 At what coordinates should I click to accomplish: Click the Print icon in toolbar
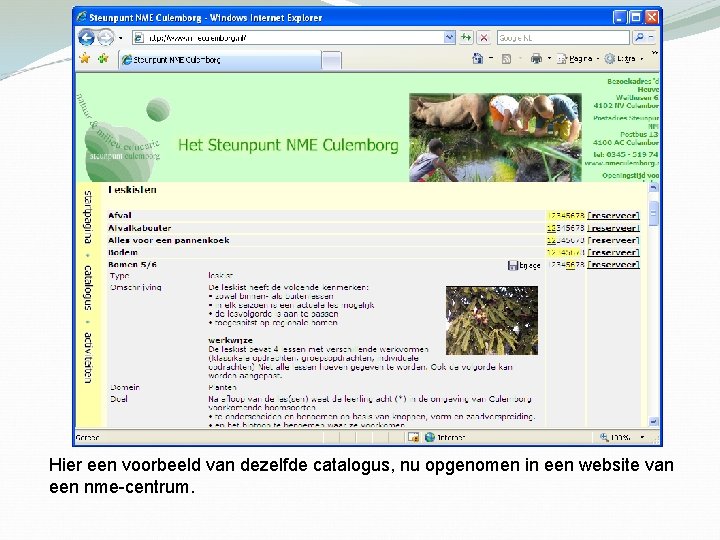(536, 59)
